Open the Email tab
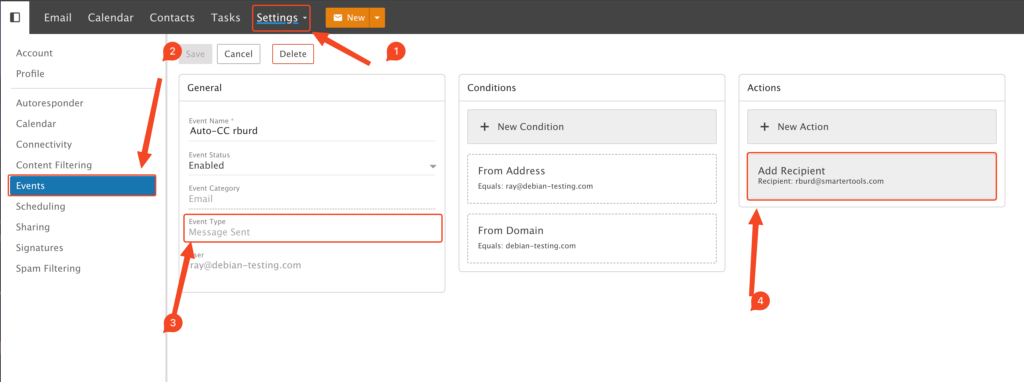Viewport: 1024px width, 382px height. 57,18
